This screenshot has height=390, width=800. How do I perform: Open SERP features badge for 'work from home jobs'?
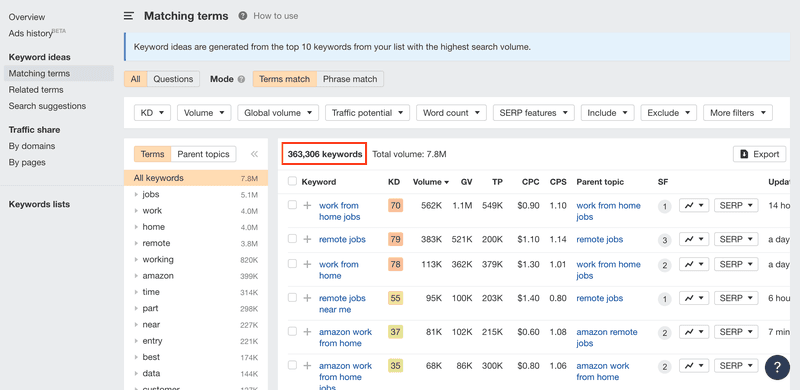(x=664, y=206)
